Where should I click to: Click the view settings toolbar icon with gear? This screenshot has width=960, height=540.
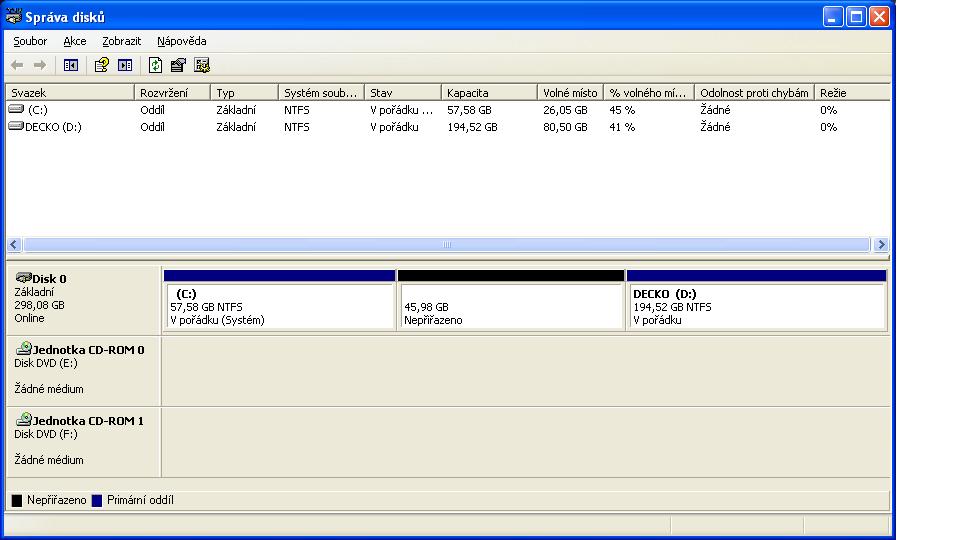202,65
